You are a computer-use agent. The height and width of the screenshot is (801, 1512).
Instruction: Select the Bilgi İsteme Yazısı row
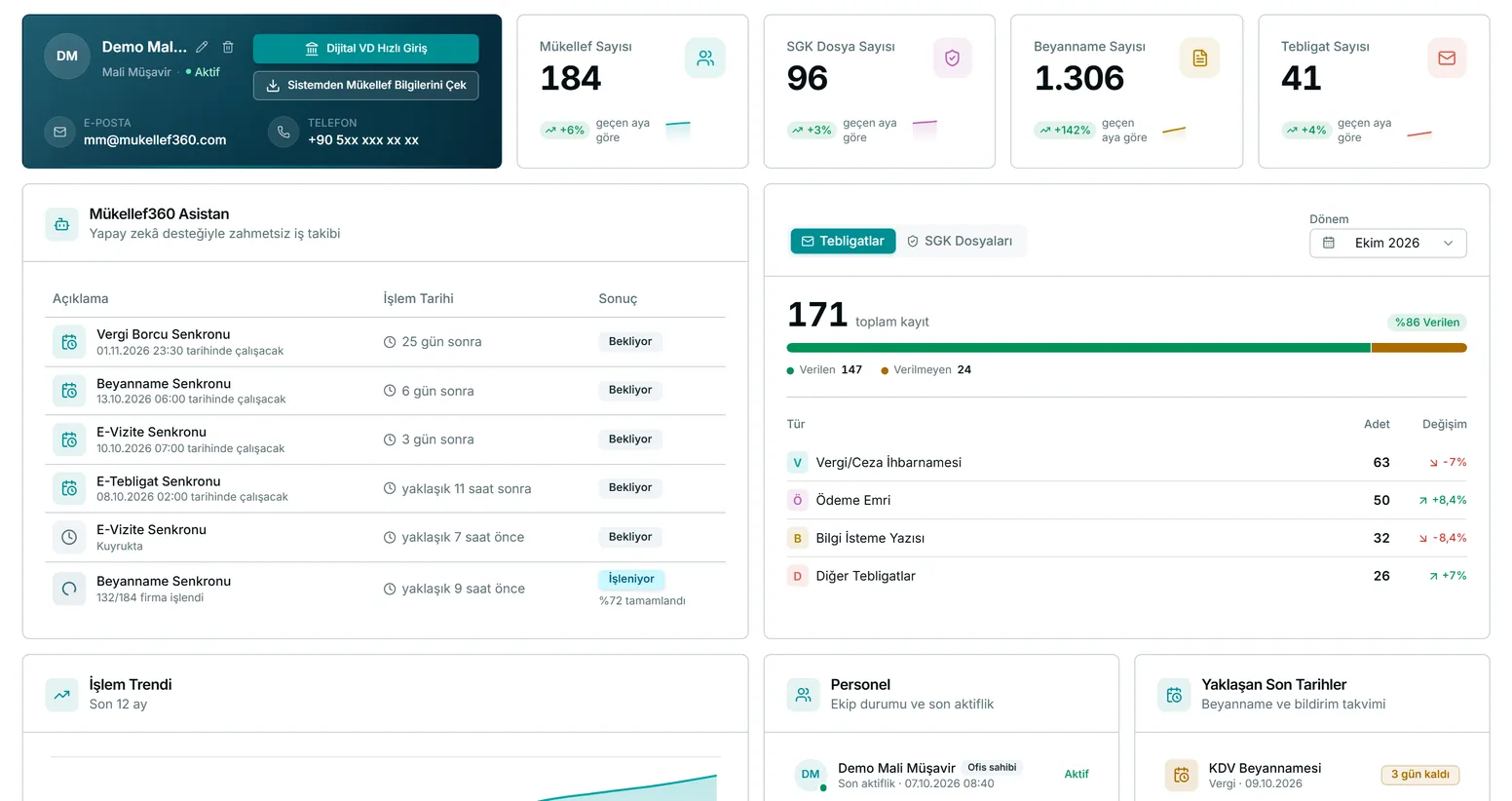[1126, 538]
